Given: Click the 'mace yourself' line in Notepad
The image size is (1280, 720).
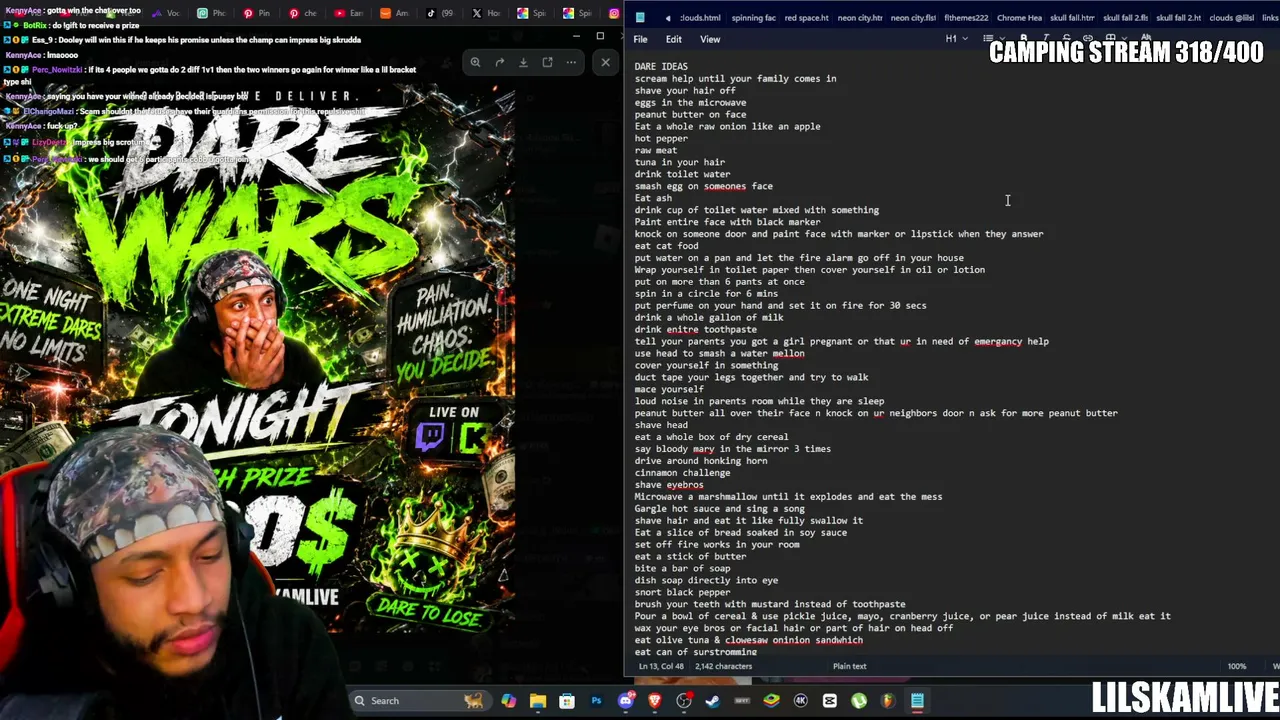Looking at the screenshot, I should (x=669, y=389).
